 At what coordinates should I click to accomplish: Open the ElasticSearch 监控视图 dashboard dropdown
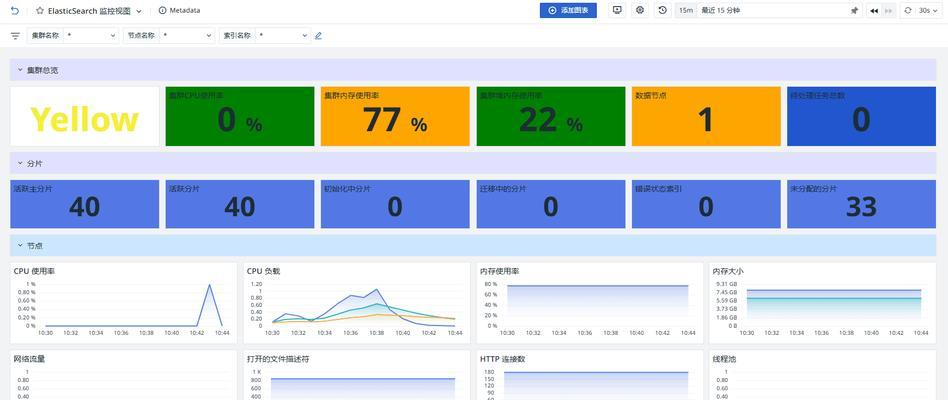[x=139, y=11]
